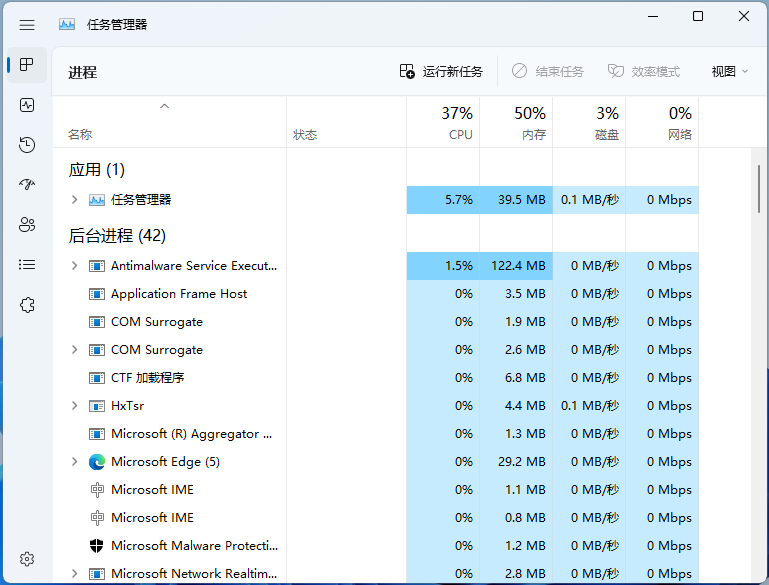This screenshot has height=585, width=769.
Task: Open the hamburger navigation menu
Action: click(x=27, y=25)
